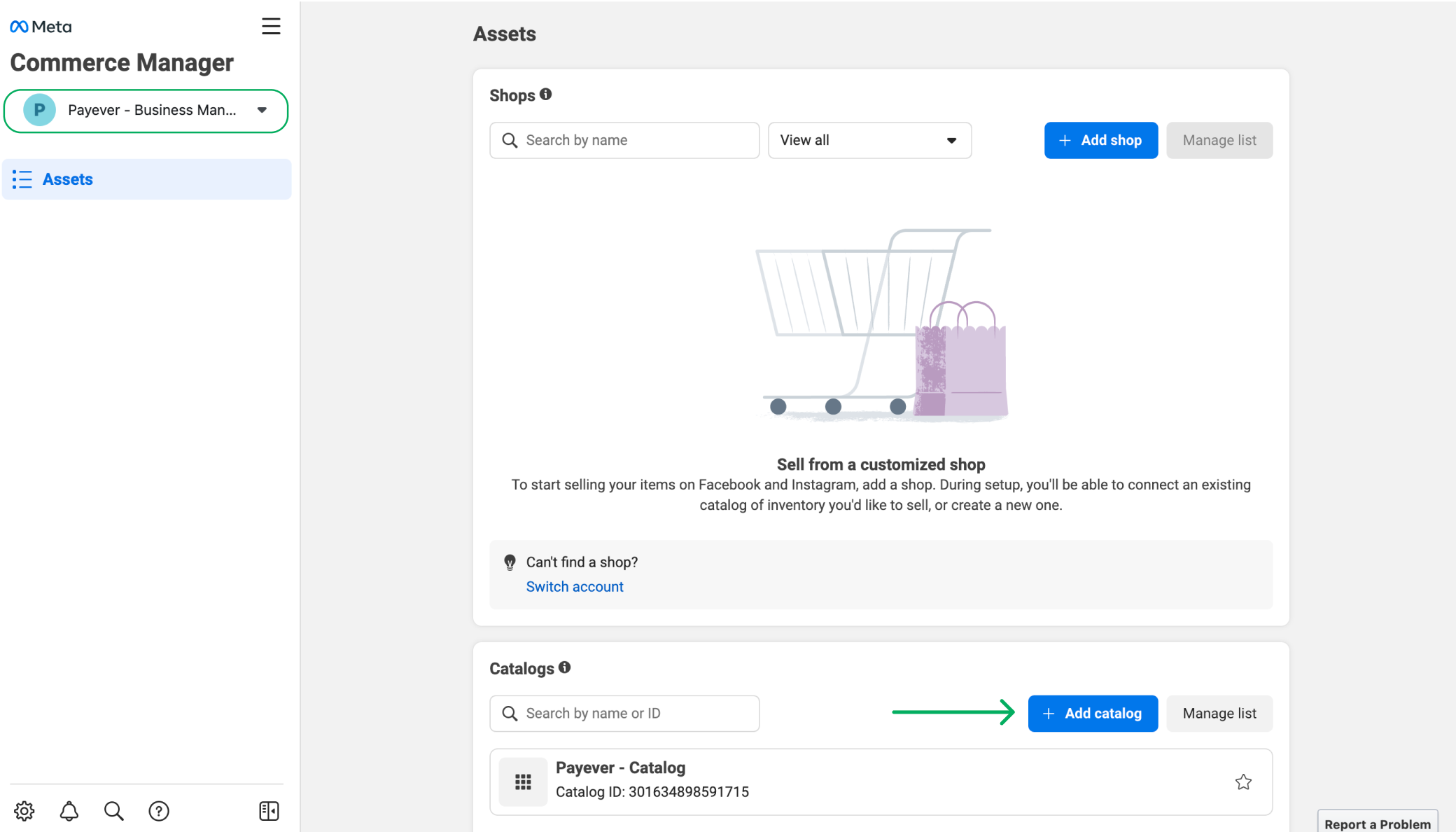This screenshot has height=832, width=1456.
Task: Click the sidebar search magnifier icon
Action: [114, 811]
